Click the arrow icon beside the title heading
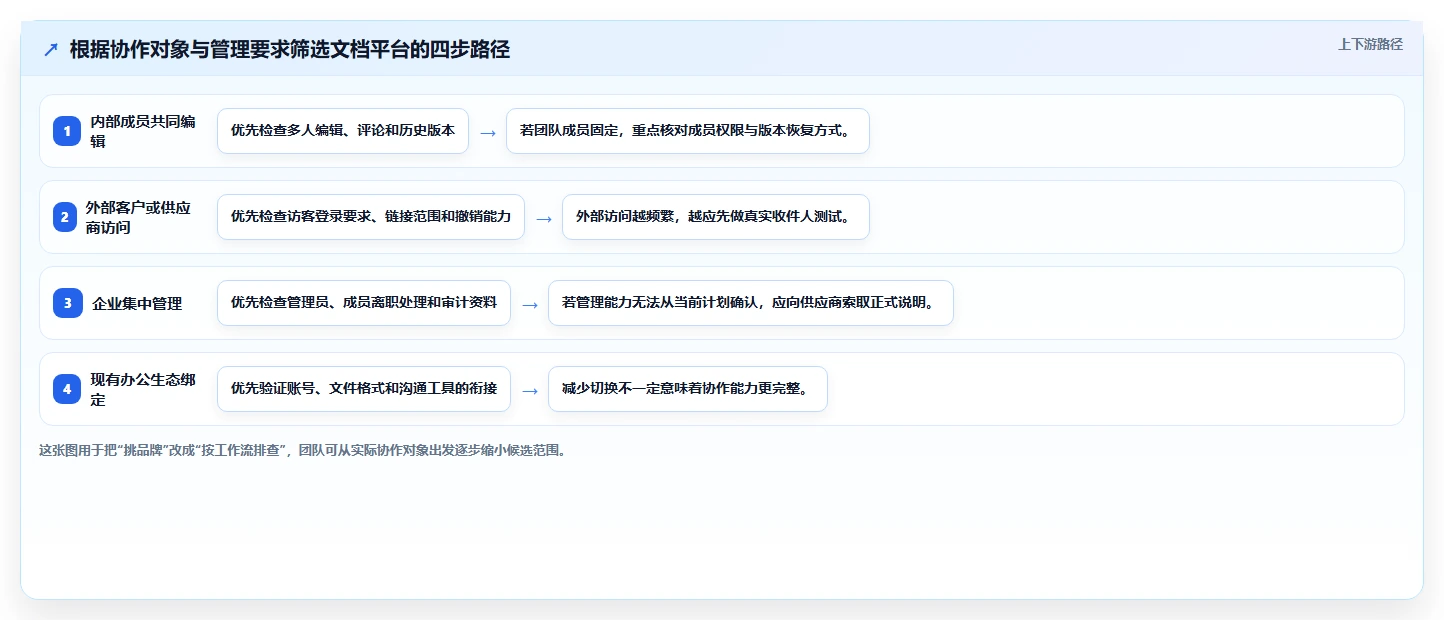Image resolution: width=1444 pixels, height=620 pixels. (x=51, y=50)
